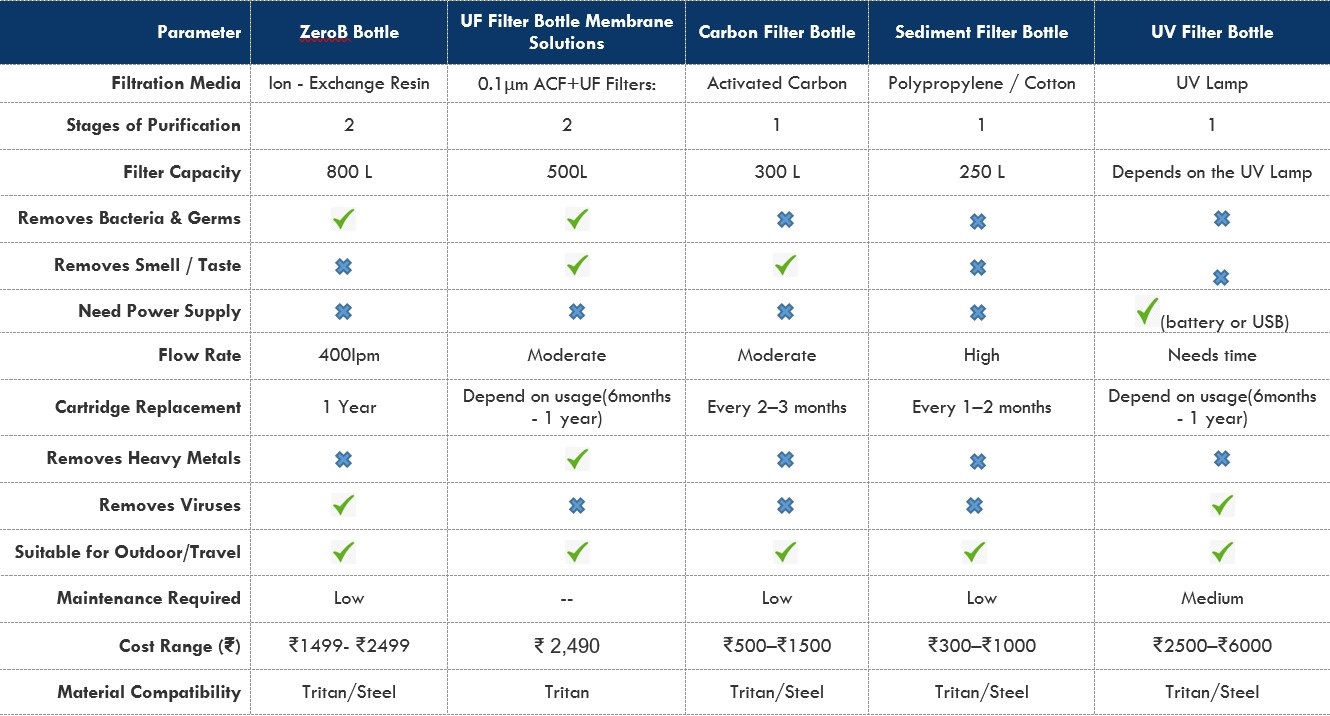Select the ZeroB Bottle column header
The image size is (1330, 716).
[x=349, y=32]
